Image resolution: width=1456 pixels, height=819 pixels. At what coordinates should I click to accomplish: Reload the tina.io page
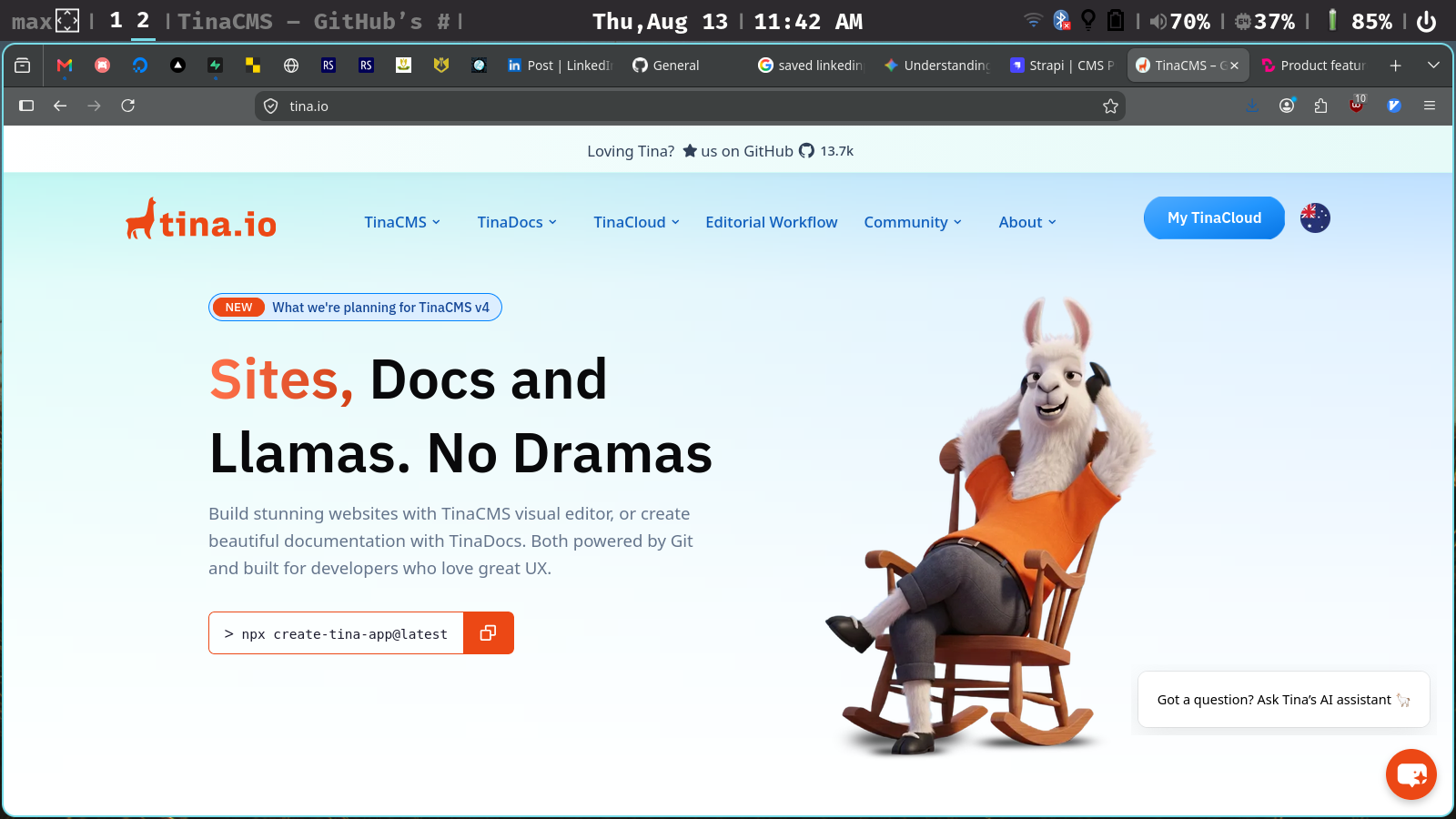[128, 106]
